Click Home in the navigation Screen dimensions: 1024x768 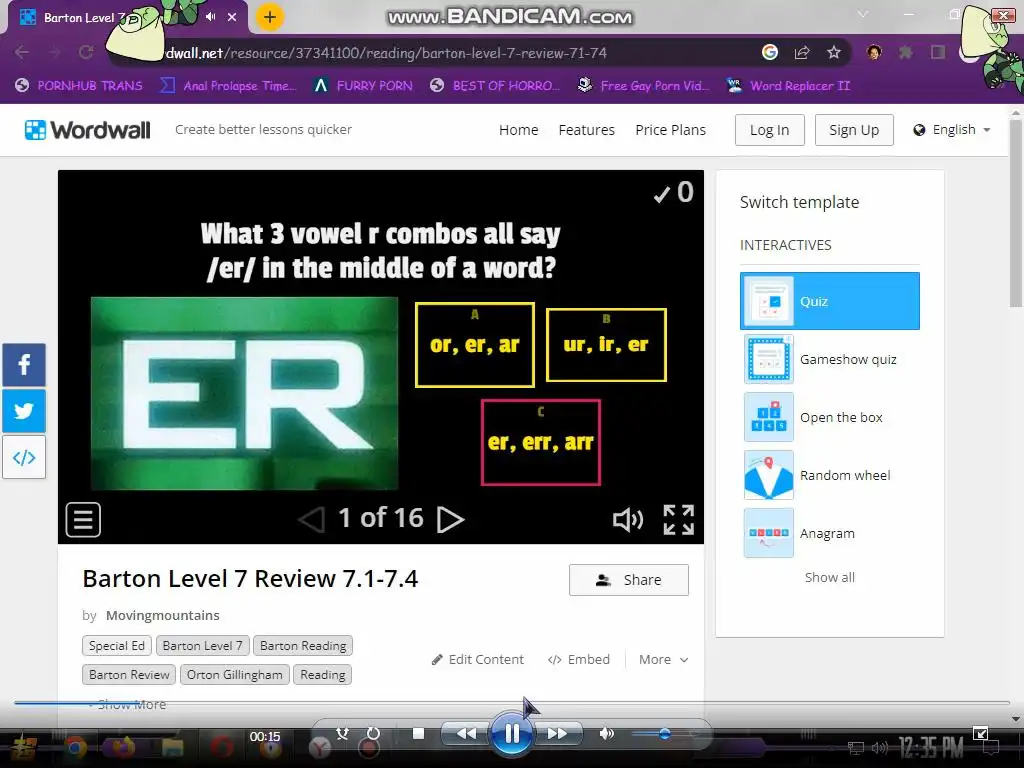click(519, 130)
